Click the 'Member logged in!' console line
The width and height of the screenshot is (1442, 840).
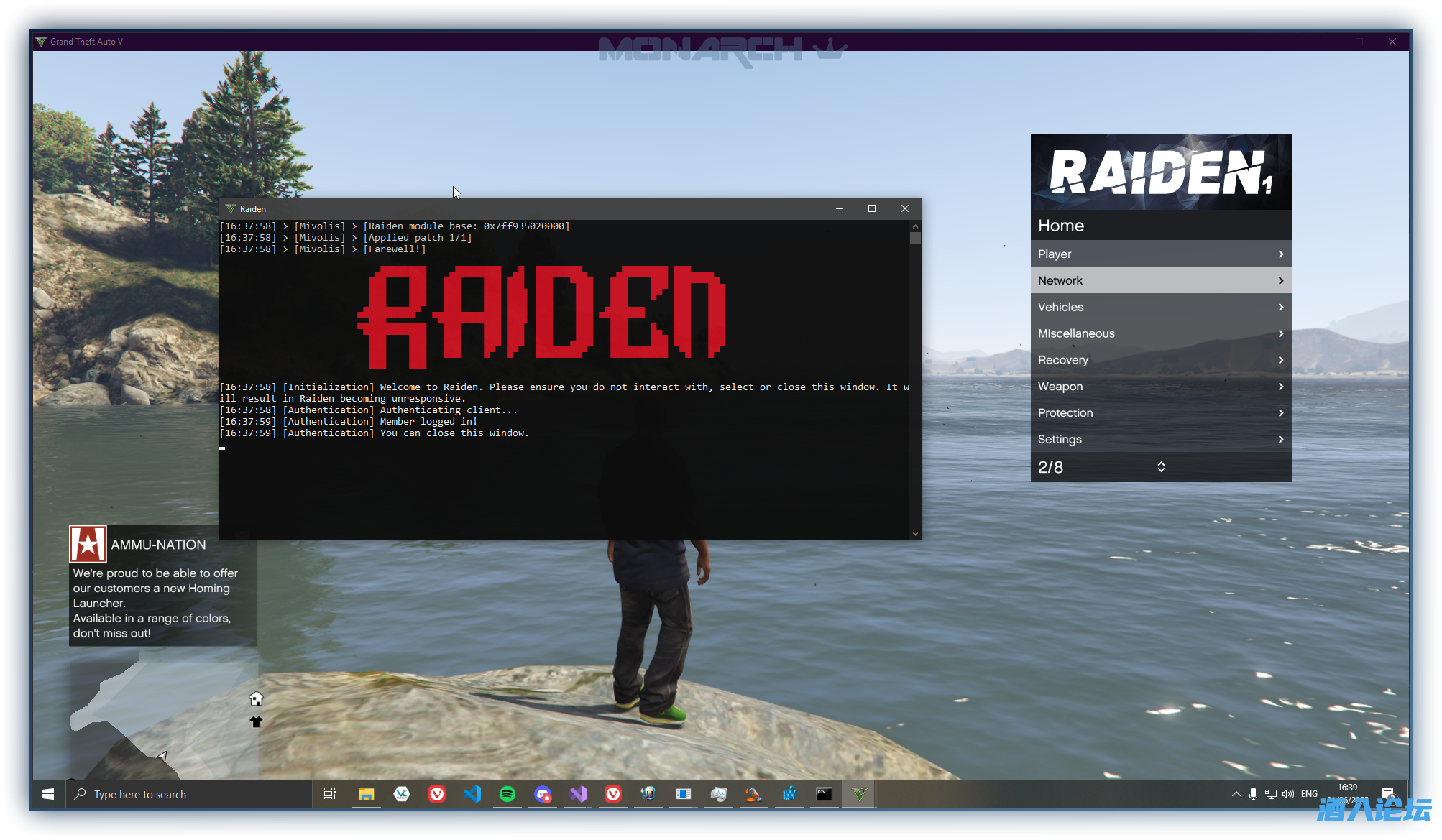click(349, 422)
